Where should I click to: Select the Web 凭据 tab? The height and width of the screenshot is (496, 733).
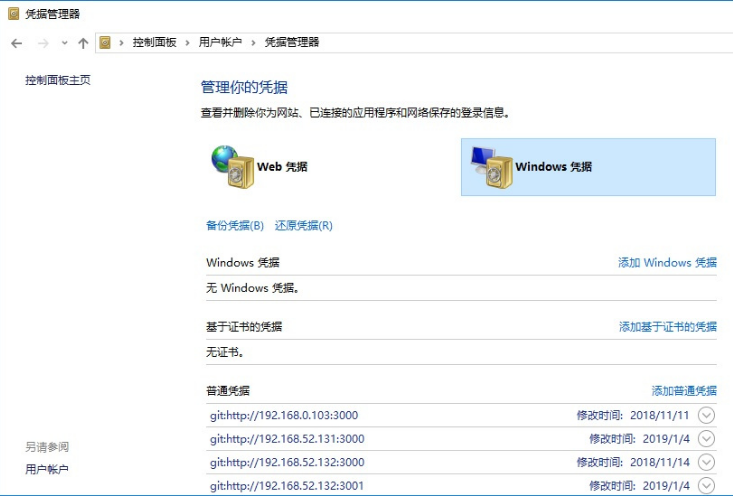(x=258, y=167)
